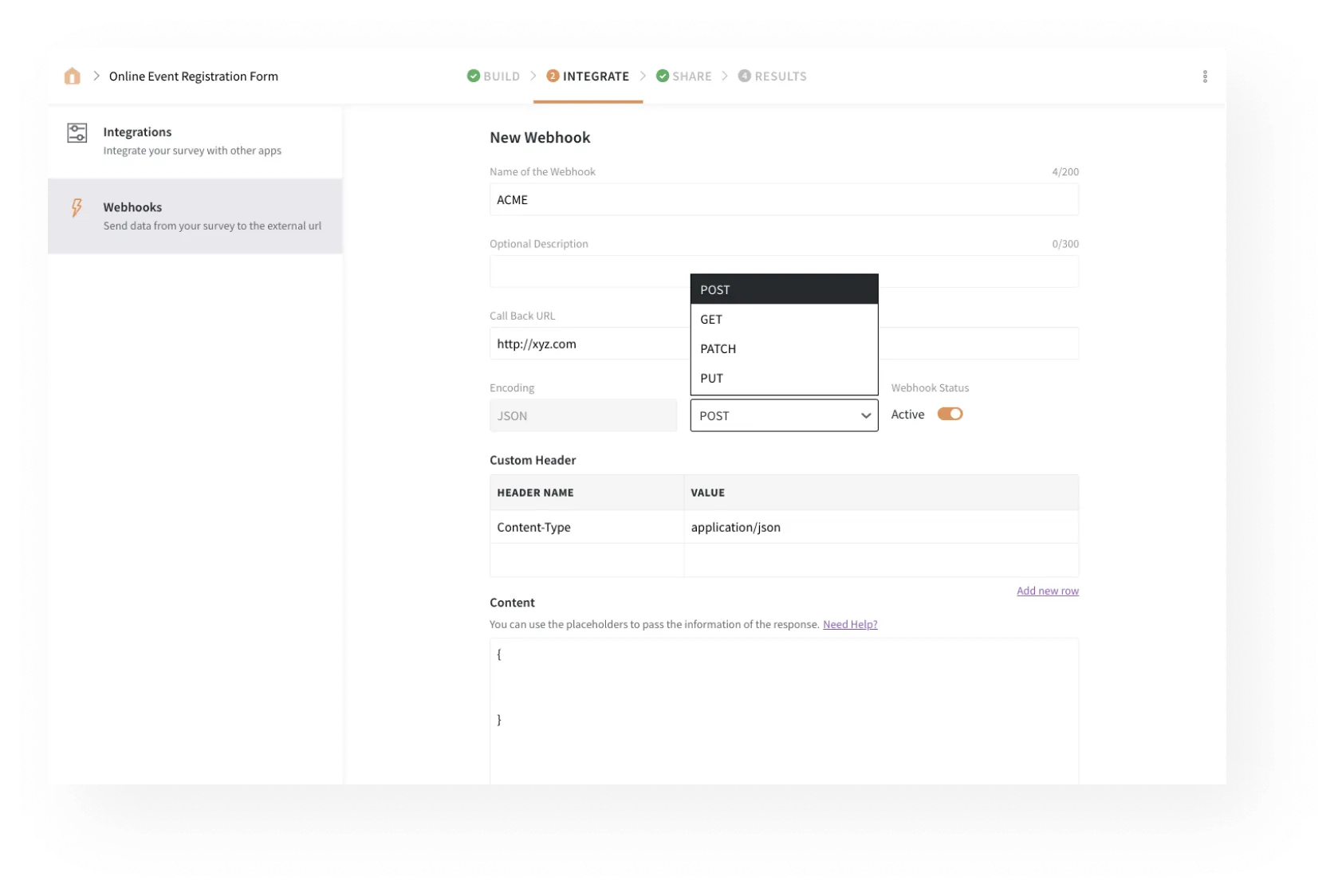
Task: Choose PATCH in the open dropdown
Action: [x=718, y=348]
